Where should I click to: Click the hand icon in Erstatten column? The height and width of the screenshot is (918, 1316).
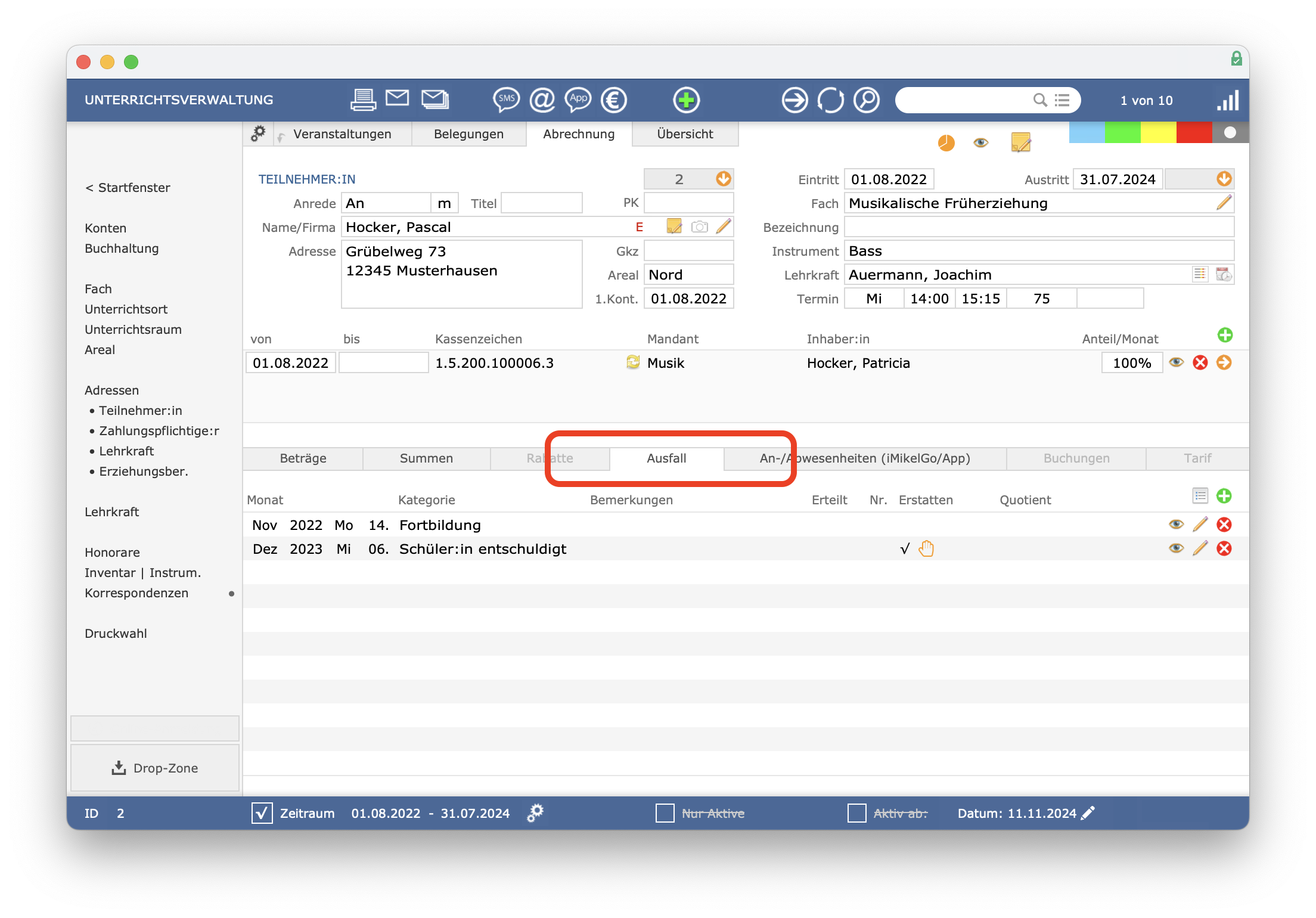coord(926,548)
